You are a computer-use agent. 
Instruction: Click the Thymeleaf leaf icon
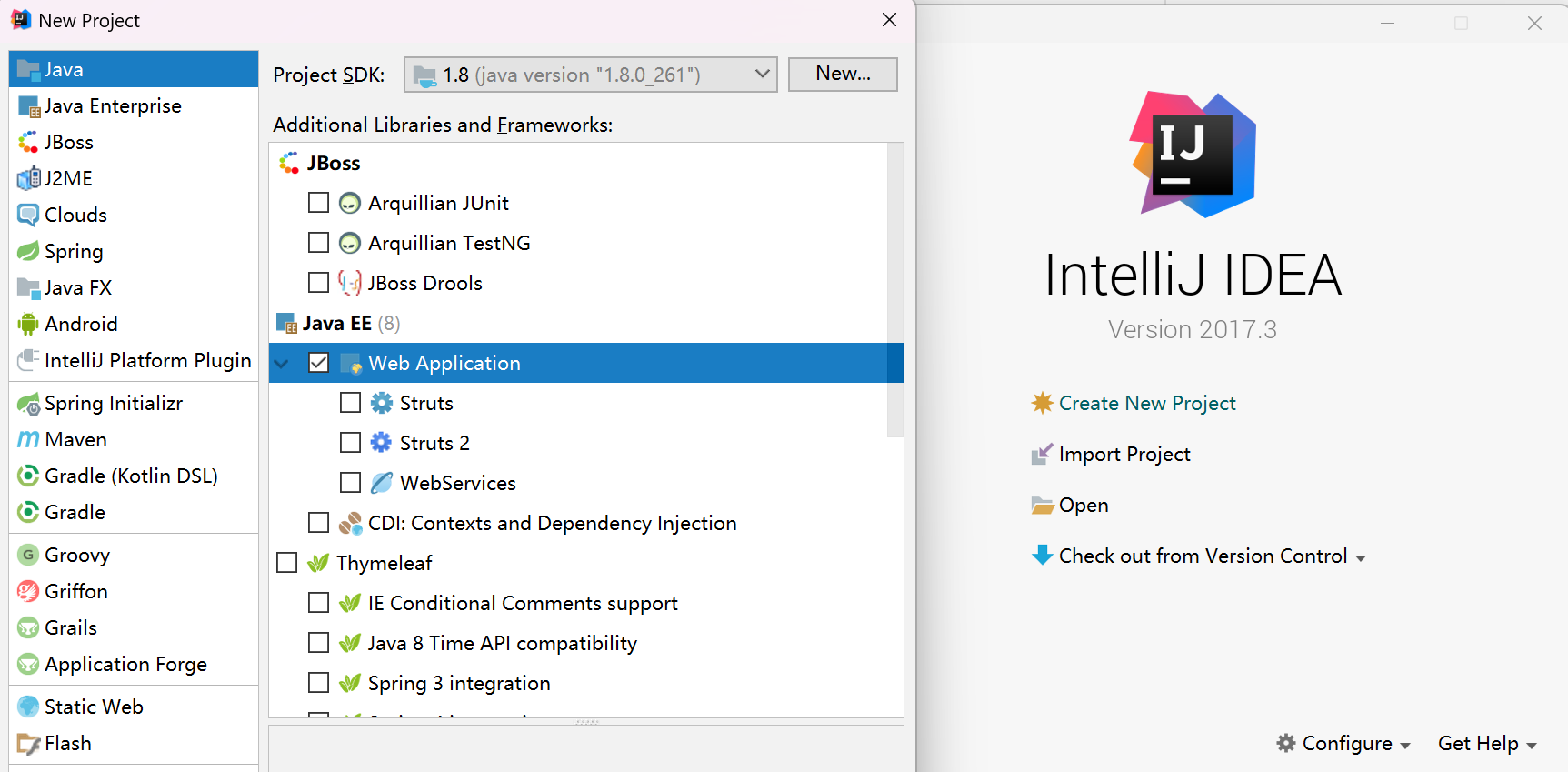click(x=318, y=563)
